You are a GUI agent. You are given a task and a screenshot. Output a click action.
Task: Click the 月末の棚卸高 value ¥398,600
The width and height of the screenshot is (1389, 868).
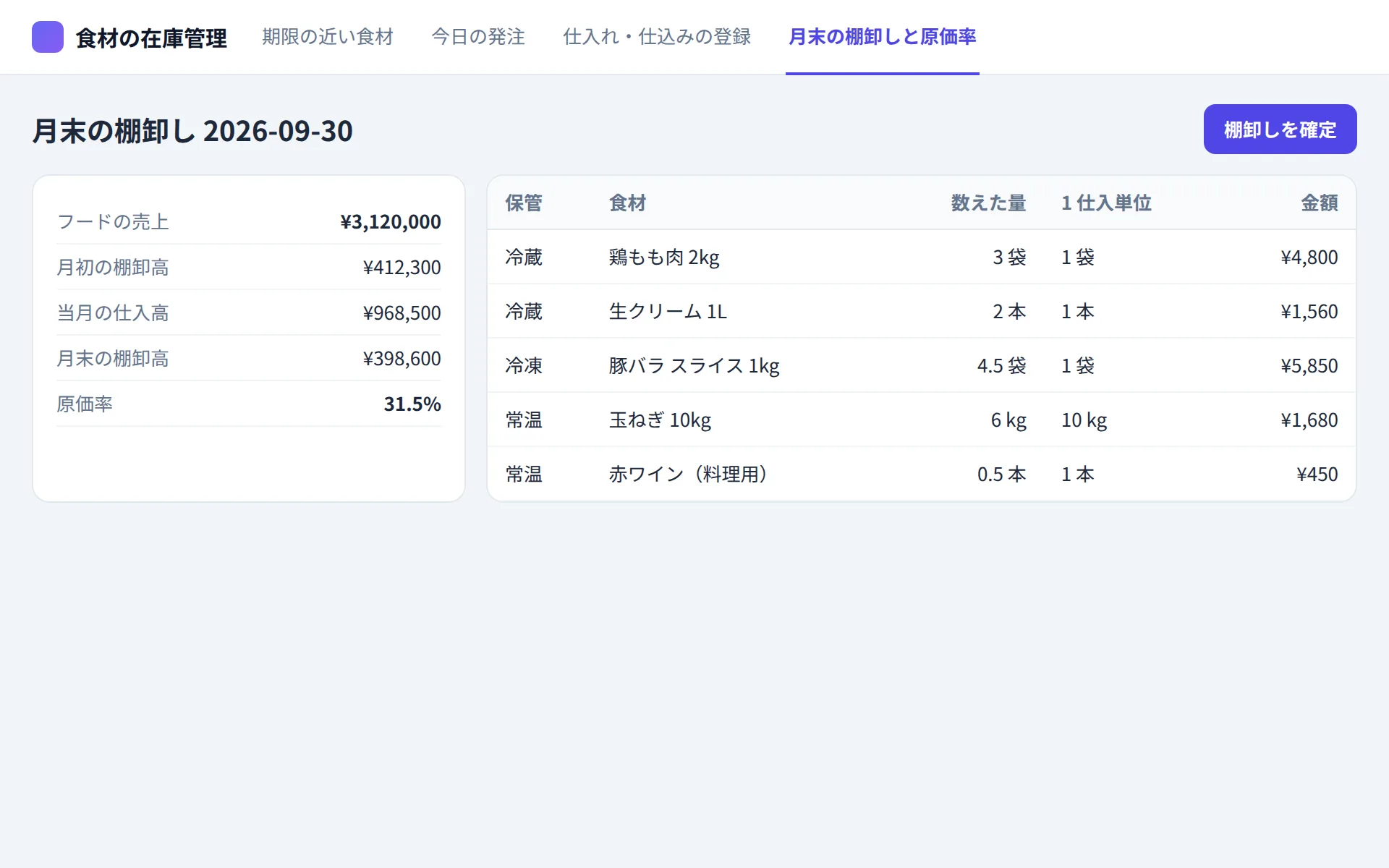point(402,359)
